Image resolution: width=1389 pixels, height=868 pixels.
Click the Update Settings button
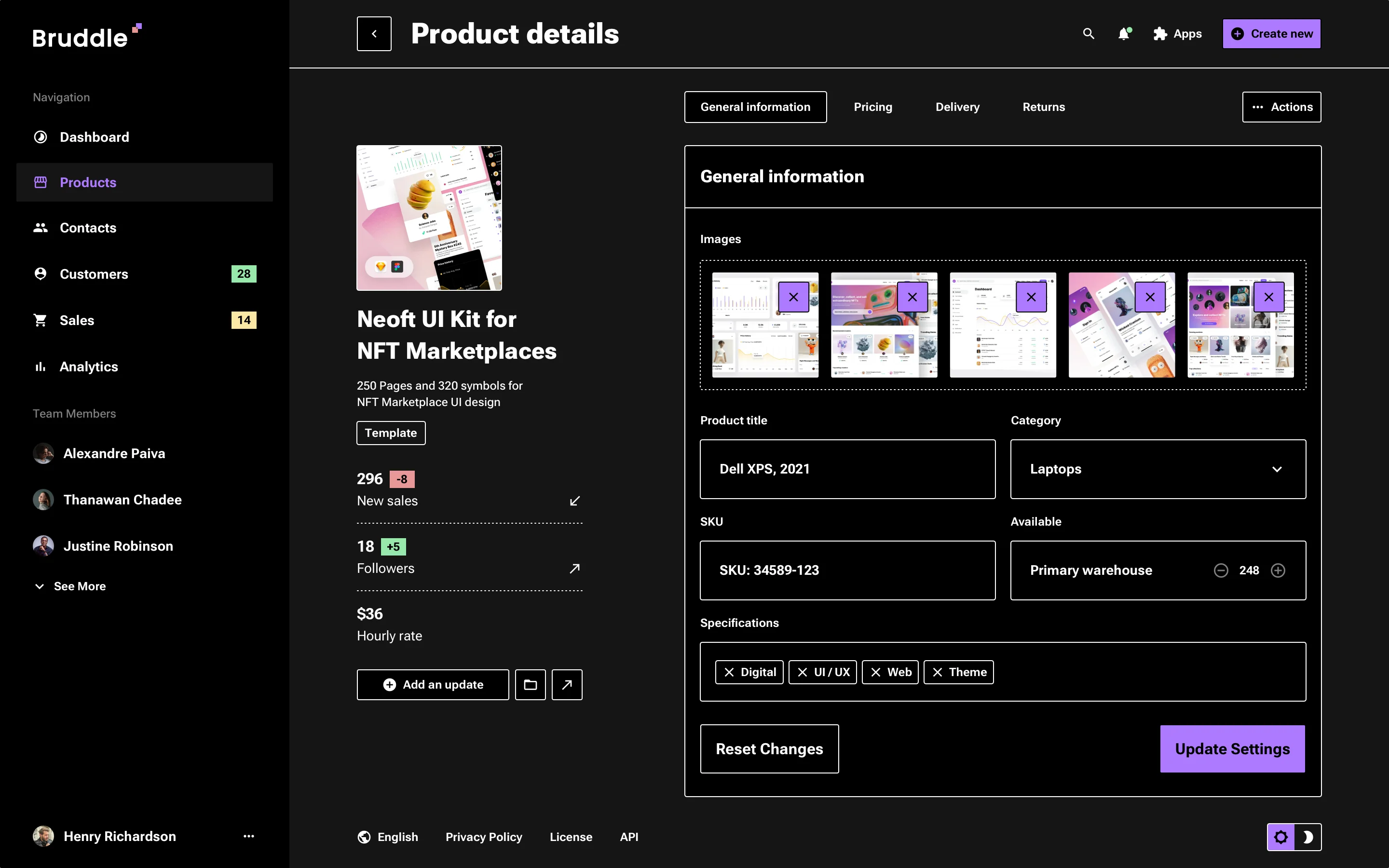point(1232,748)
